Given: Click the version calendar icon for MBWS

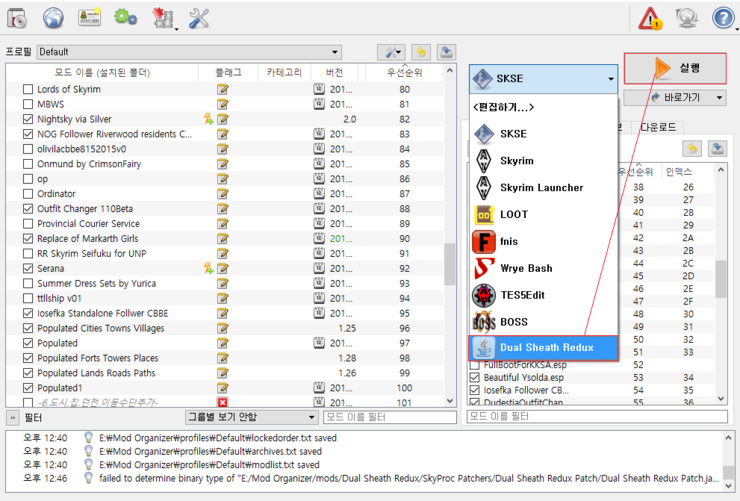Looking at the screenshot, I should tap(319, 104).
